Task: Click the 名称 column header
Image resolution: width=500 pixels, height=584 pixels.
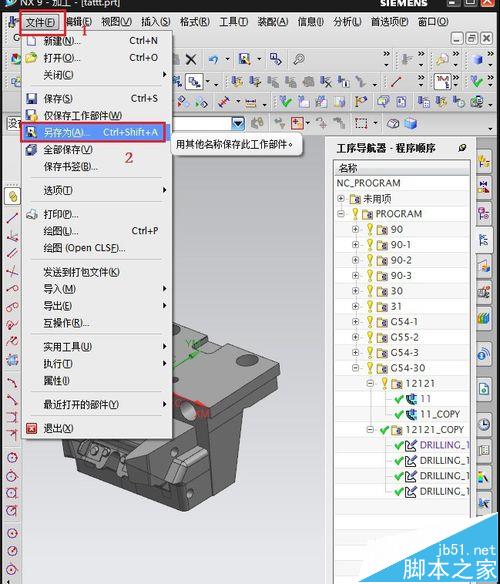Action: click(402, 168)
